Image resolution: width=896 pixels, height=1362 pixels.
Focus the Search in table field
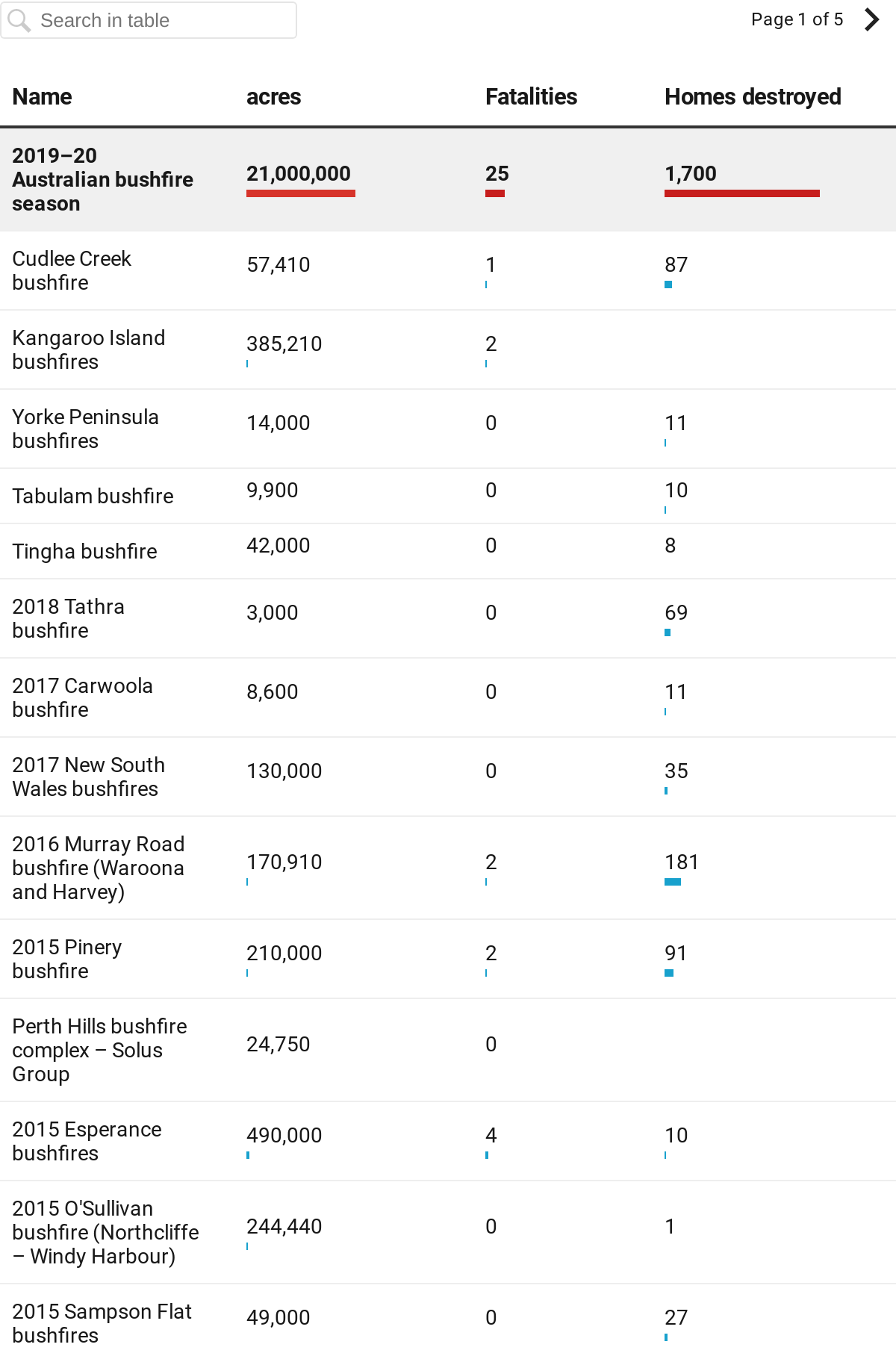tap(149, 20)
